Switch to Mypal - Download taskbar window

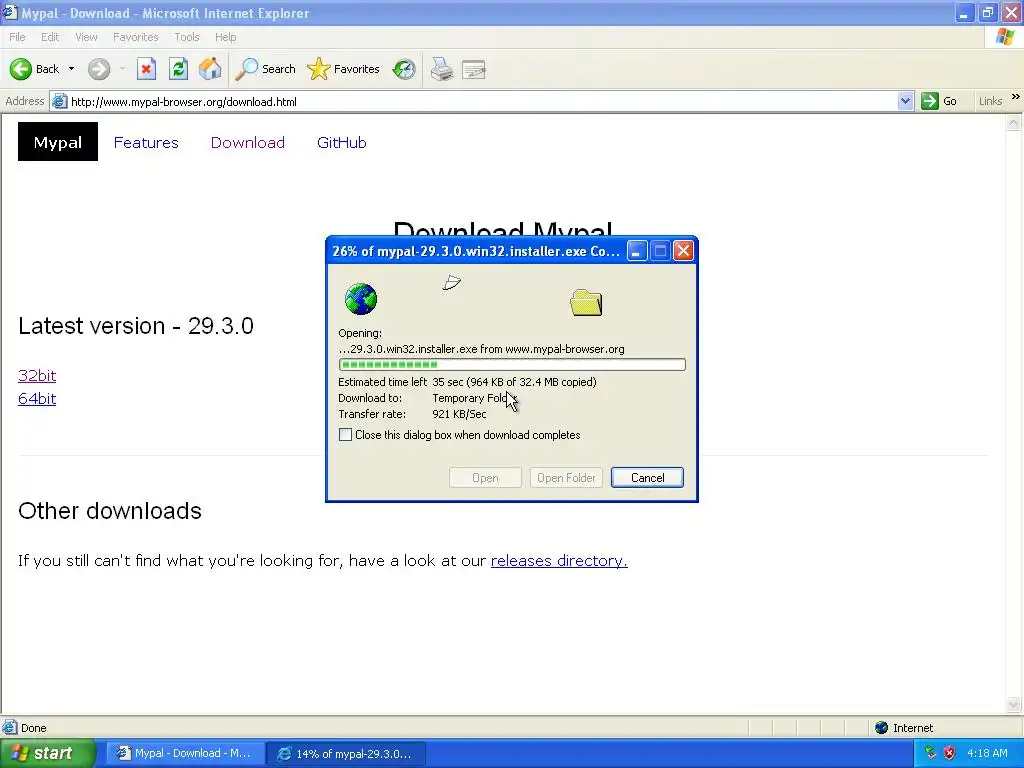pos(185,753)
